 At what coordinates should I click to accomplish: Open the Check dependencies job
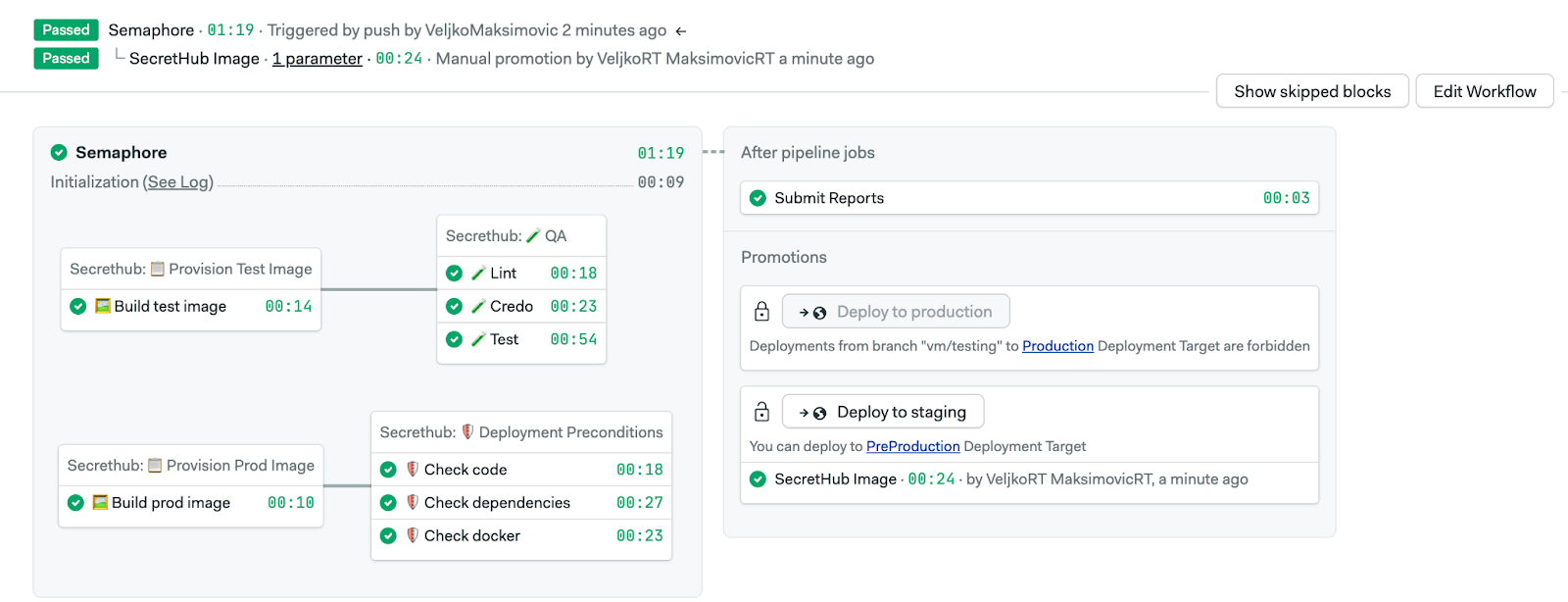pyautogui.click(x=521, y=503)
